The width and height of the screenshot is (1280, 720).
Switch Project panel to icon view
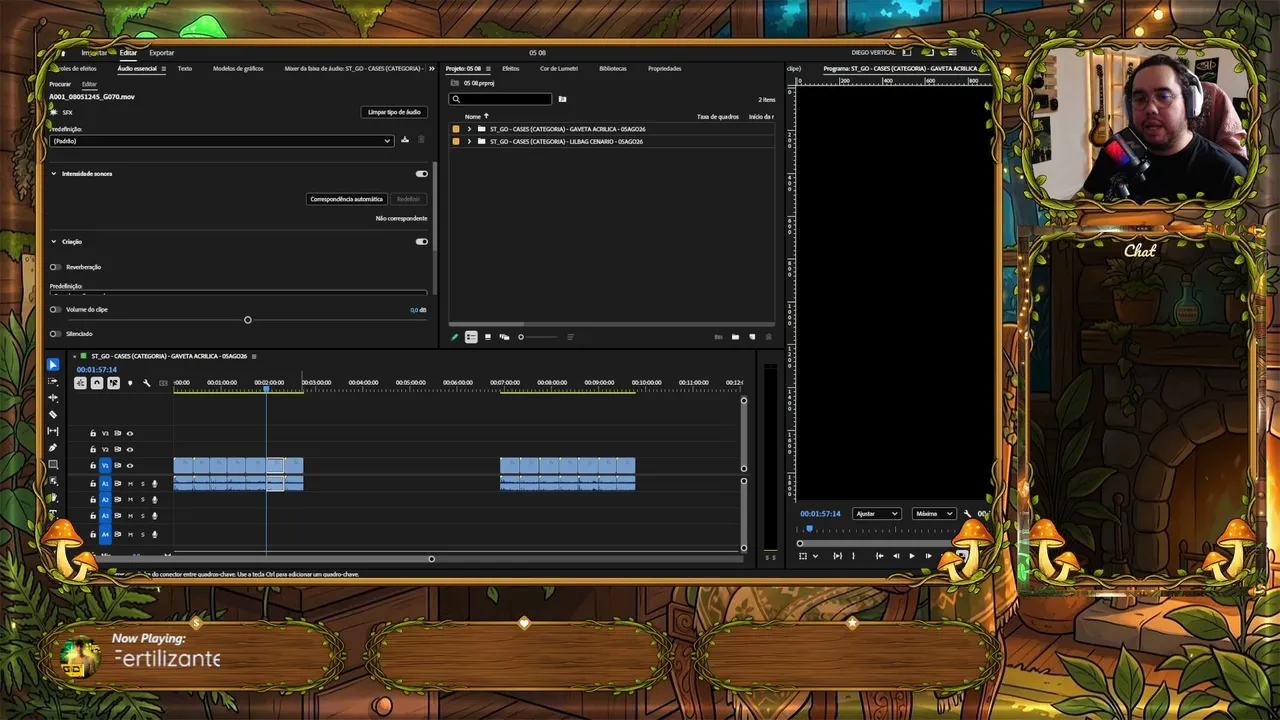pos(488,337)
